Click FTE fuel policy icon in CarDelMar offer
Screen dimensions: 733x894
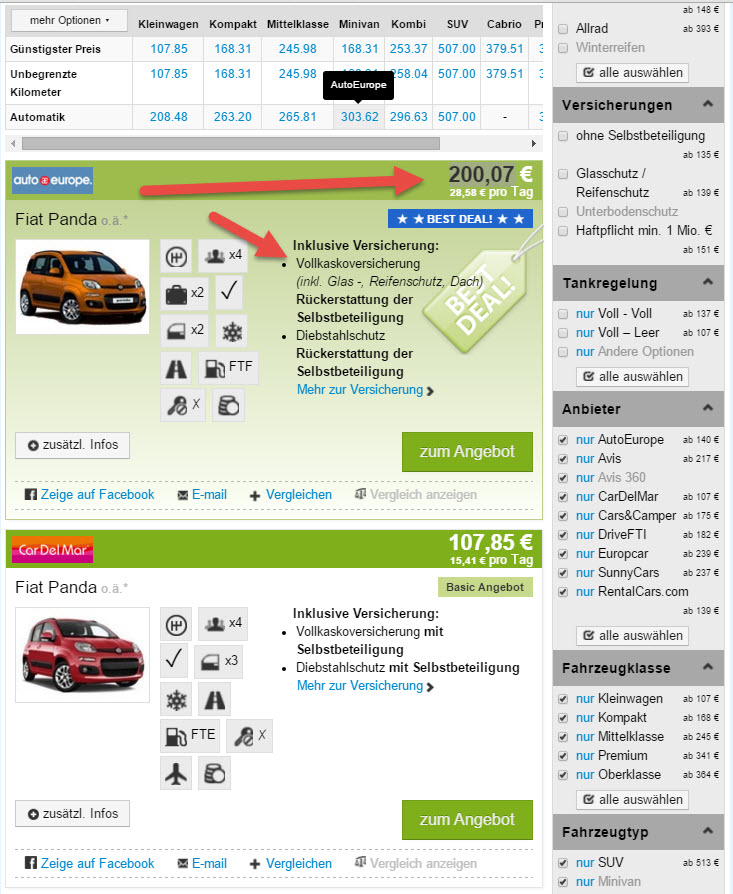click(190, 736)
